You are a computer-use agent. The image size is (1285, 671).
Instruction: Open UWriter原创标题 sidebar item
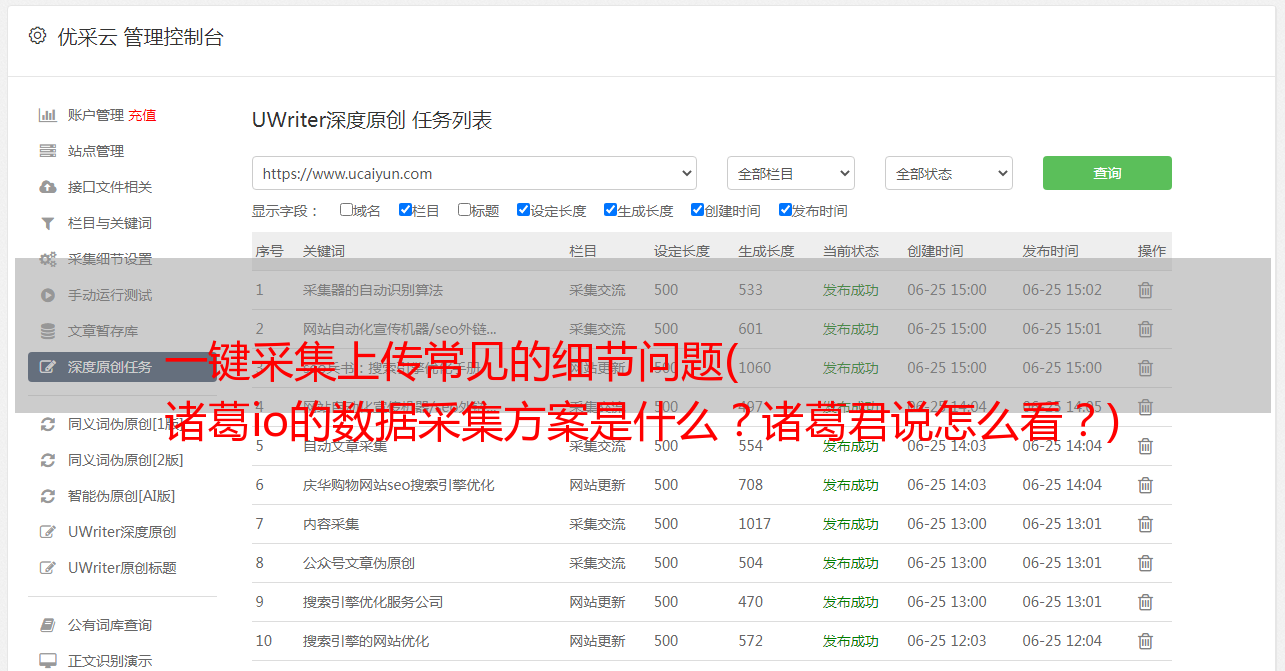coord(122,568)
